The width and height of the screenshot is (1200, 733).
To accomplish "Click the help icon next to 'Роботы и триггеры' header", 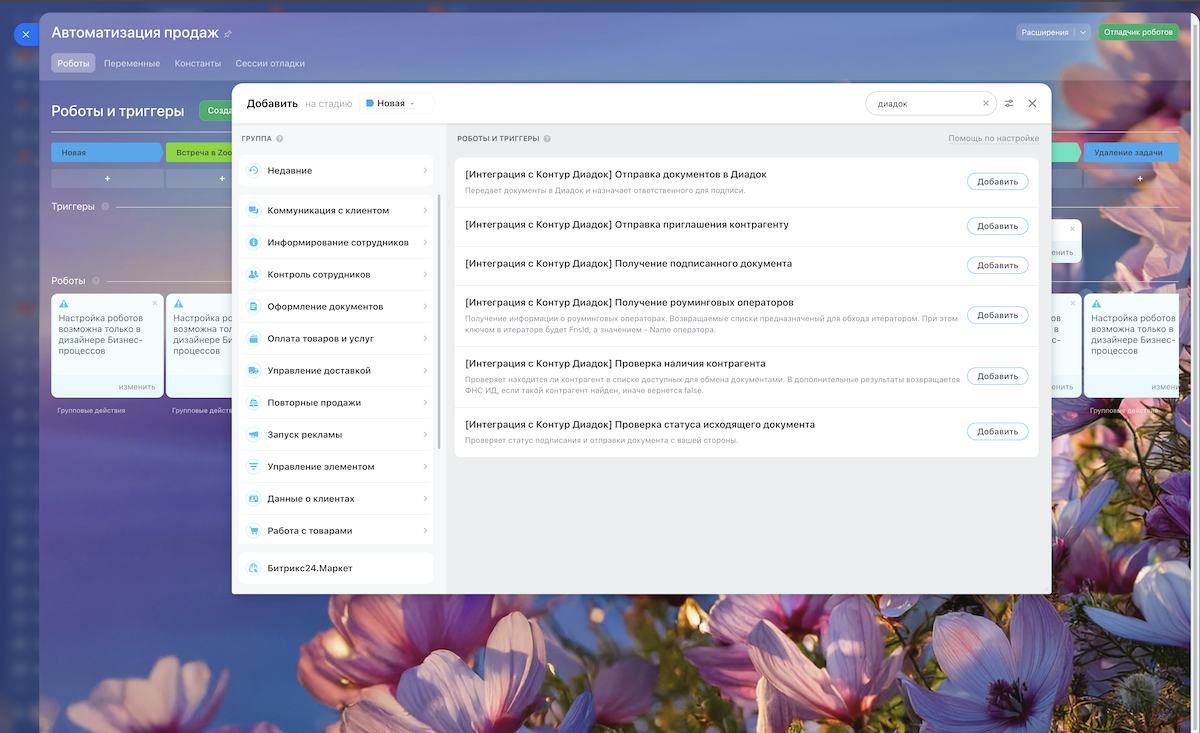I will click(547, 139).
